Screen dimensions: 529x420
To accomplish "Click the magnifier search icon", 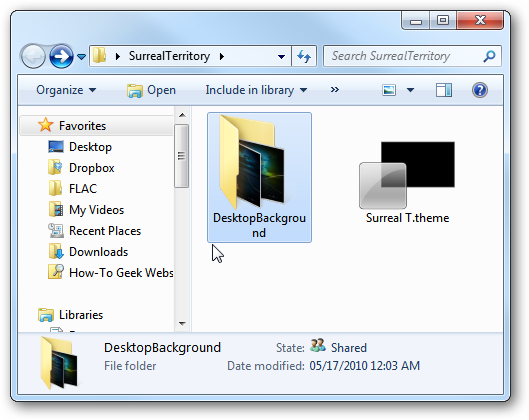I will click(490, 56).
